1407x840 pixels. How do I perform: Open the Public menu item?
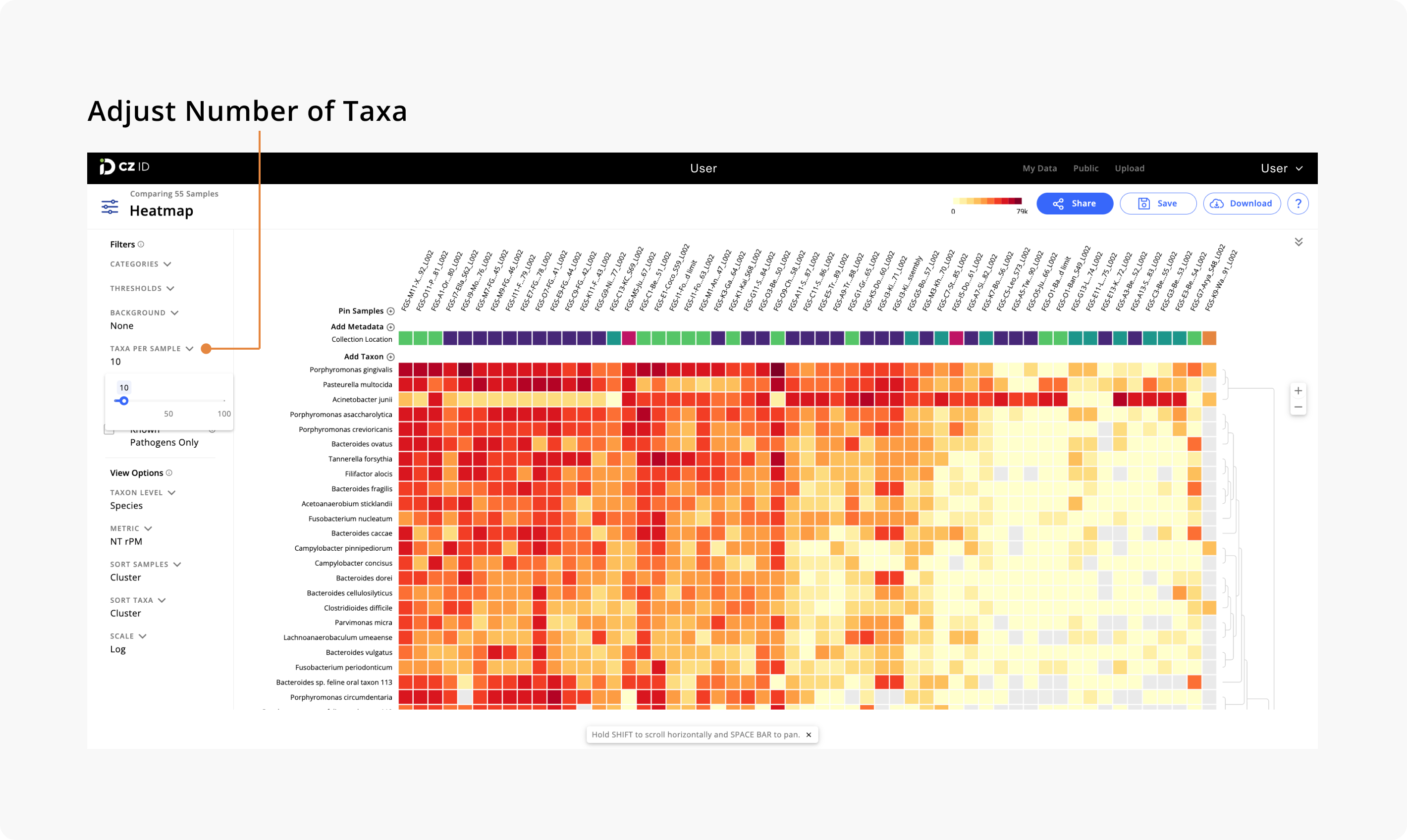coord(1085,168)
